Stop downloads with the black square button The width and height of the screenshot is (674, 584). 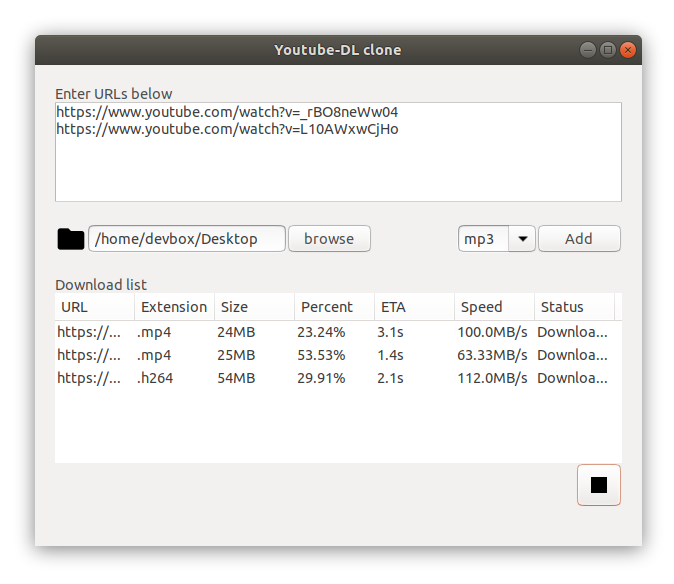tap(599, 485)
